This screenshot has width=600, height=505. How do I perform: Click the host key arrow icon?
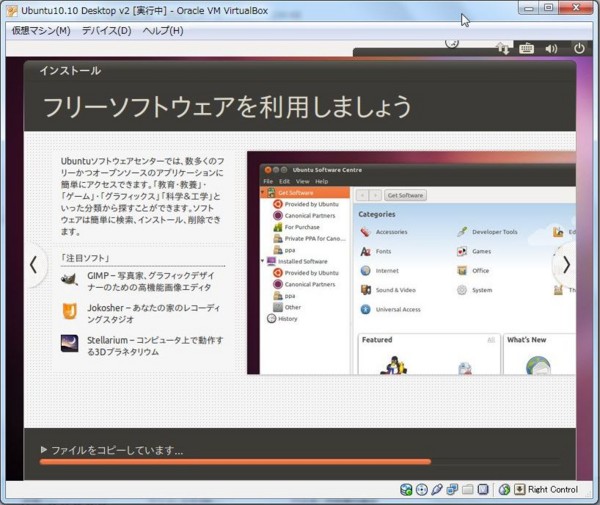click(x=519, y=489)
